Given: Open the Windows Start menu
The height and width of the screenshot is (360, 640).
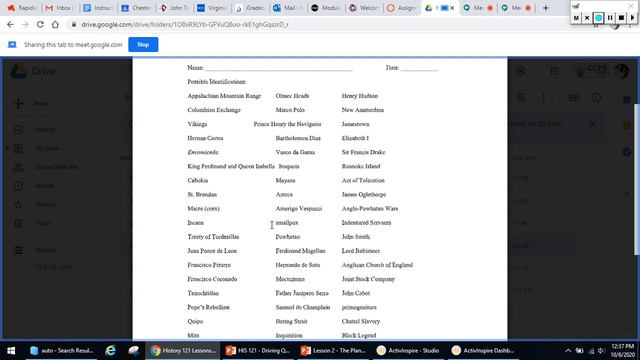Looking at the screenshot, I should [11, 351].
